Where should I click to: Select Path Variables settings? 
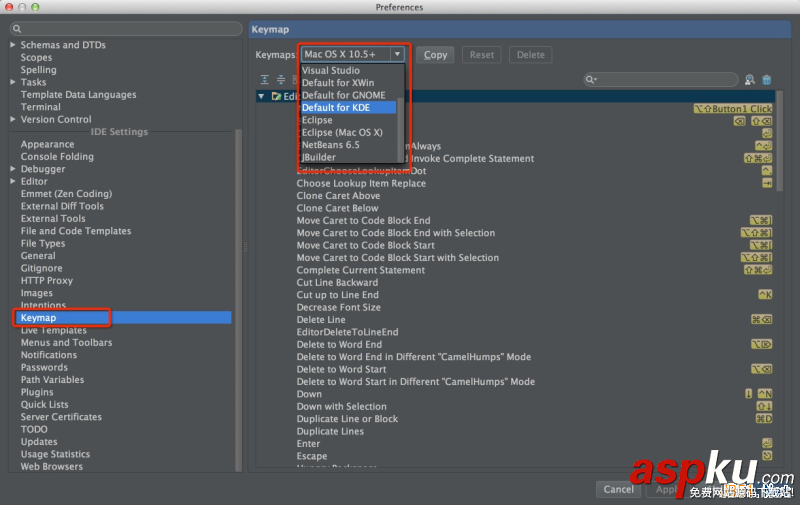pos(53,380)
